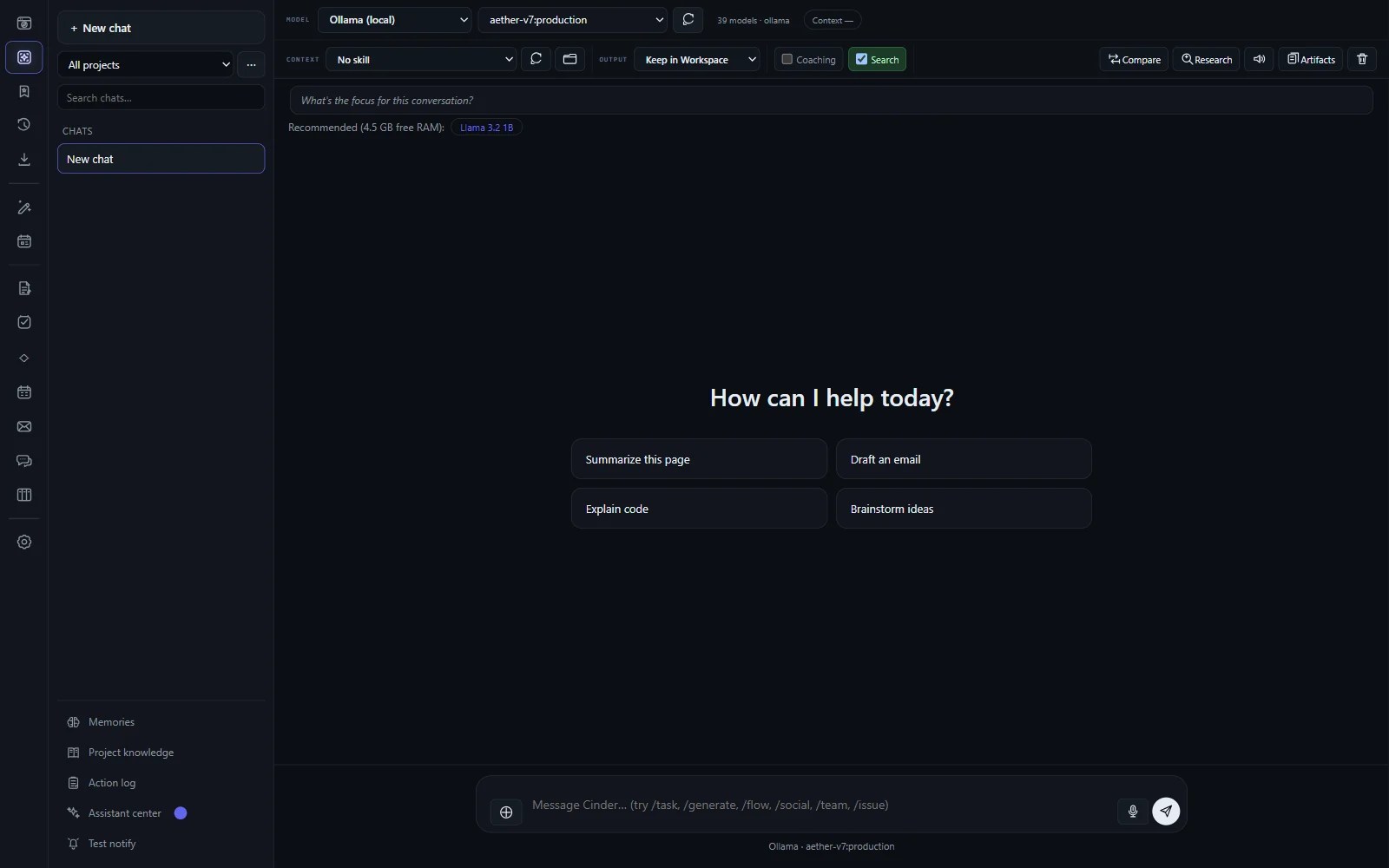Open the document notes sidebar icon
Viewport: 1389px width, 868px height.
[24, 288]
